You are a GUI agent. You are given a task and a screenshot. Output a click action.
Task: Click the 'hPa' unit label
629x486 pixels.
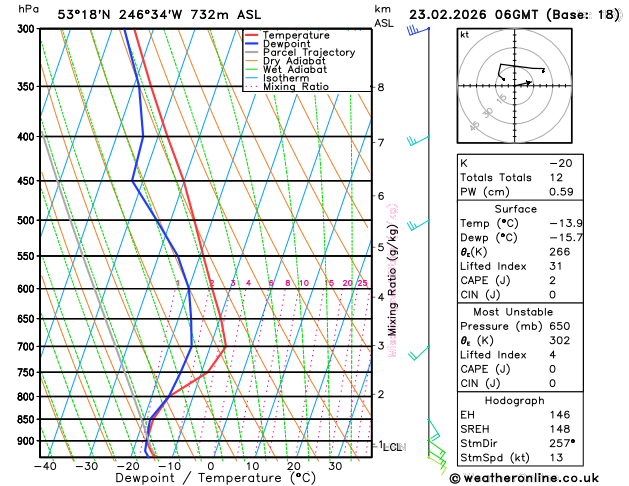point(28,9)
